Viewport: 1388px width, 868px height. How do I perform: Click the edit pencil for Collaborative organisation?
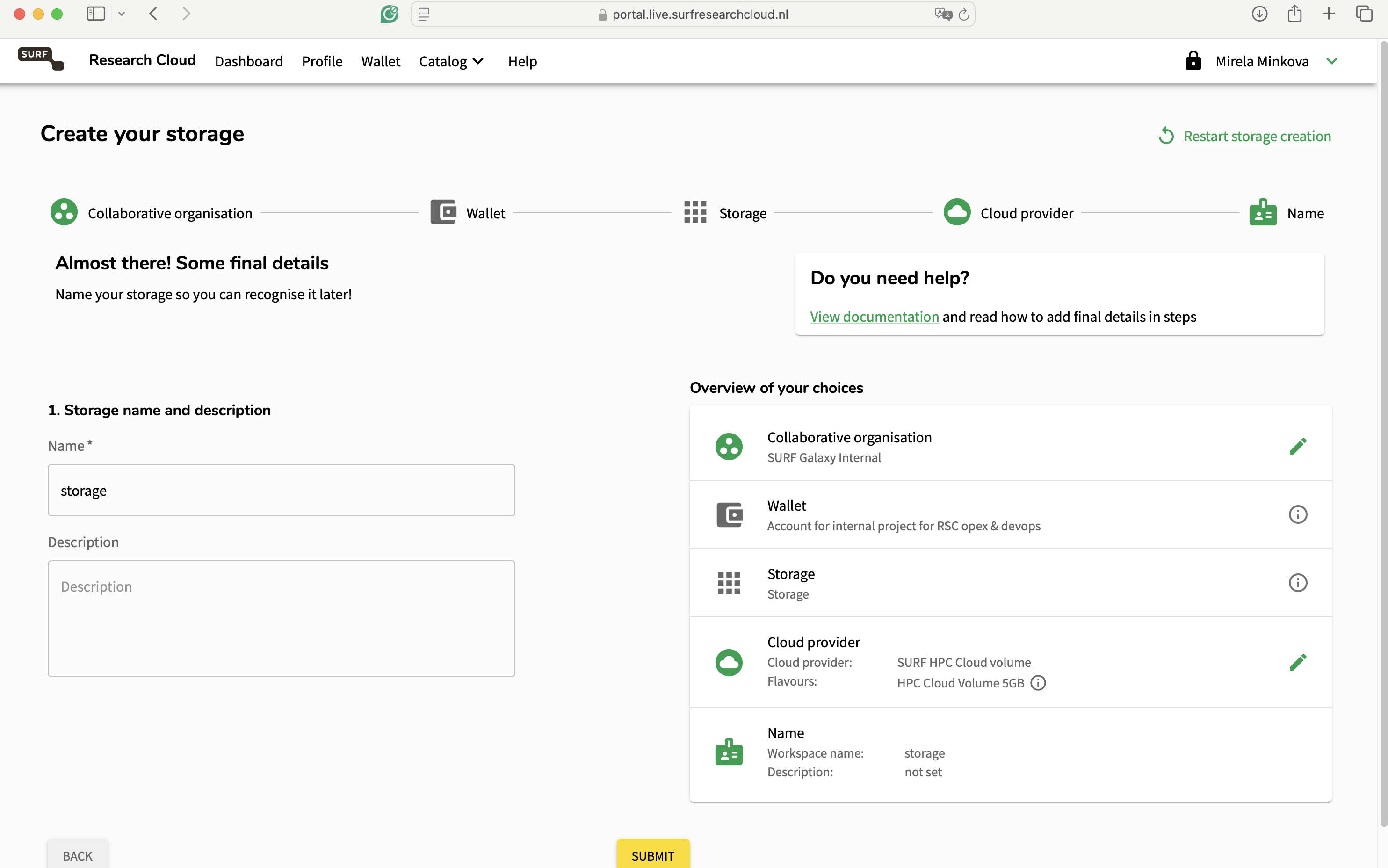(x=1297, y=446)
